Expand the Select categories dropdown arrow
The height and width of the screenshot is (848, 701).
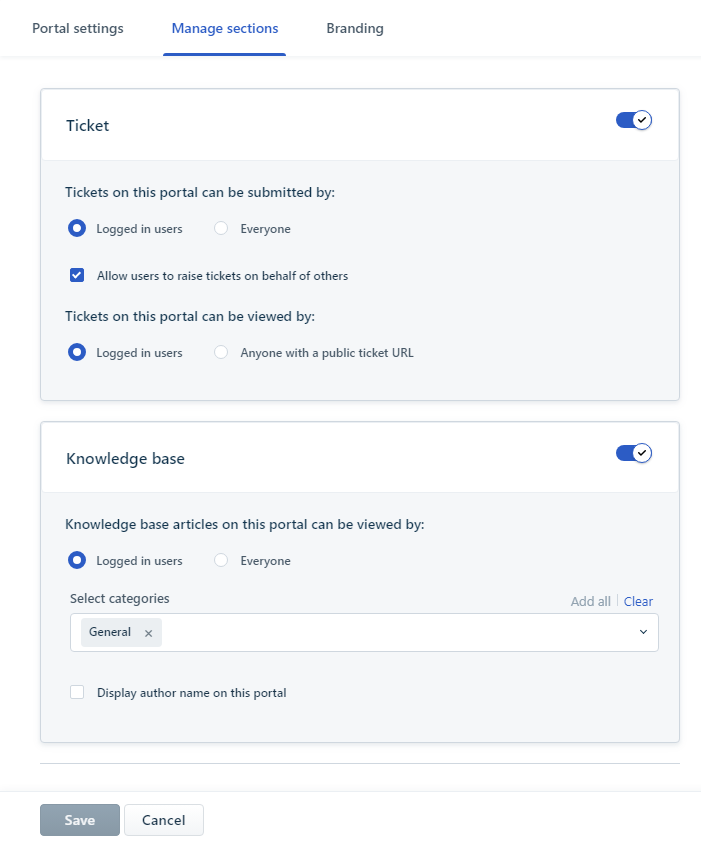tap(643, 632)
